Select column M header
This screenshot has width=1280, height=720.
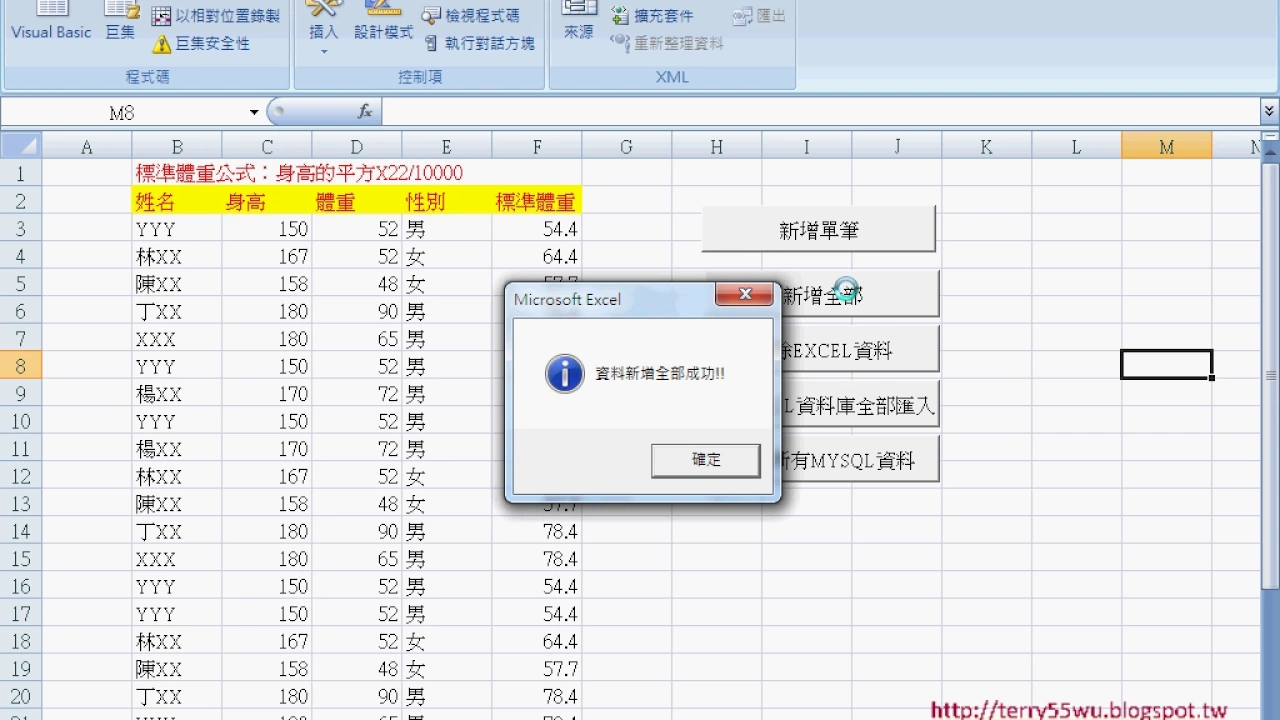[1166, 147]
